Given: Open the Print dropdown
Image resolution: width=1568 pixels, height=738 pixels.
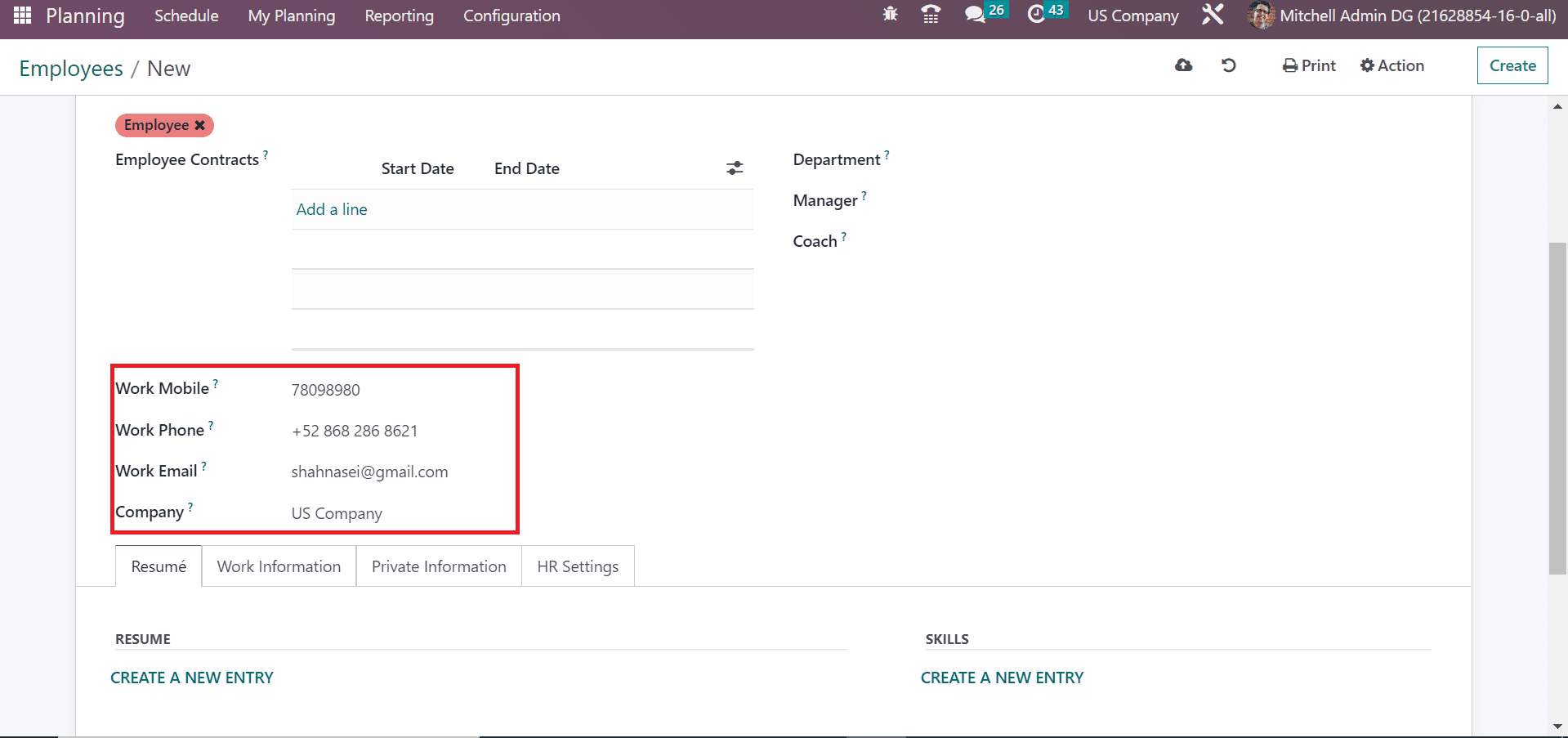Looking at the screenshot, I should tap(1309, 65).
